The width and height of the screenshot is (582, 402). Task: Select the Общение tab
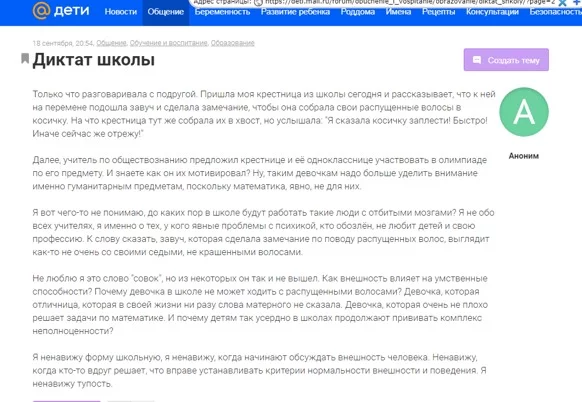(x=166, y=12)
